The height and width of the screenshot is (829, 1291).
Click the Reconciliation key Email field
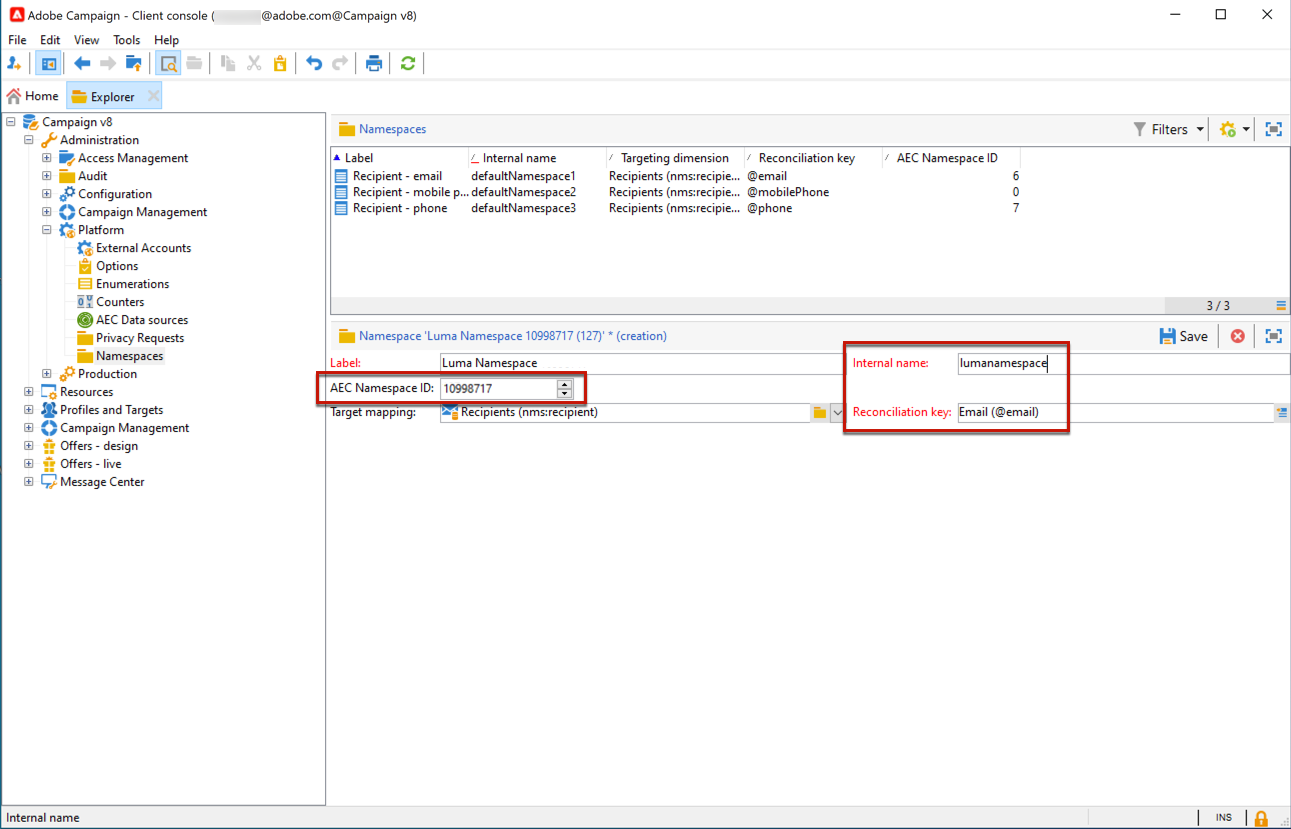point(1115,412)
